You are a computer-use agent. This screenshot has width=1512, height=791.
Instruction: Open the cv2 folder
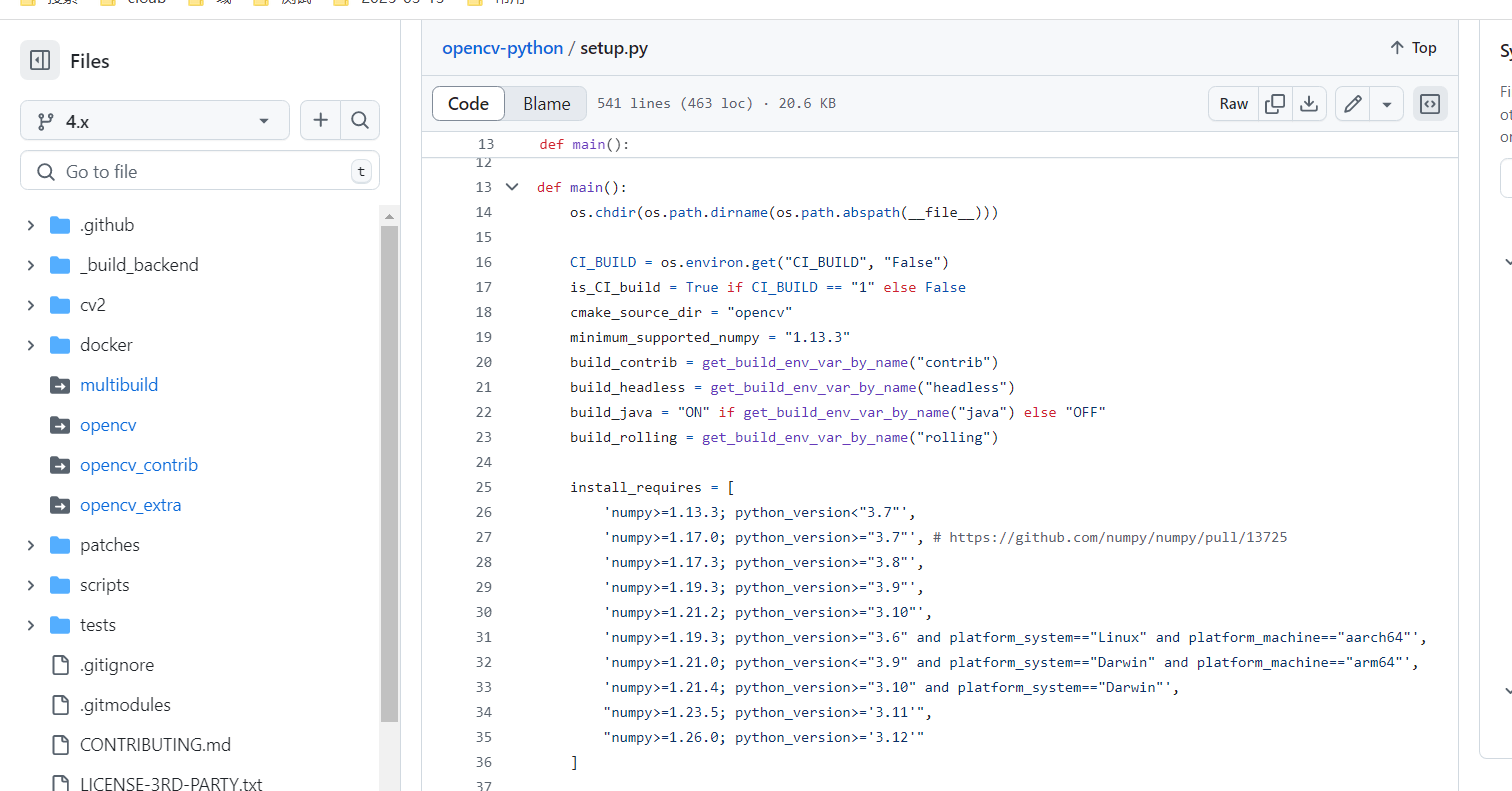(x=93, y=305)
